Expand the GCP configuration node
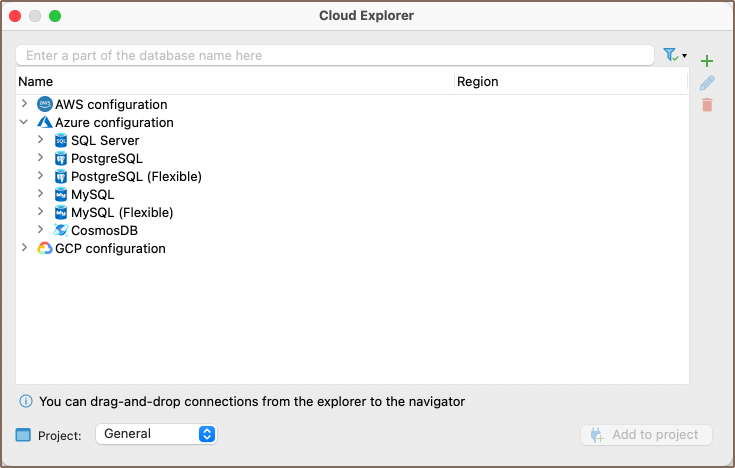This screenshot has width=735, height=468. click(x=24, y=249)
